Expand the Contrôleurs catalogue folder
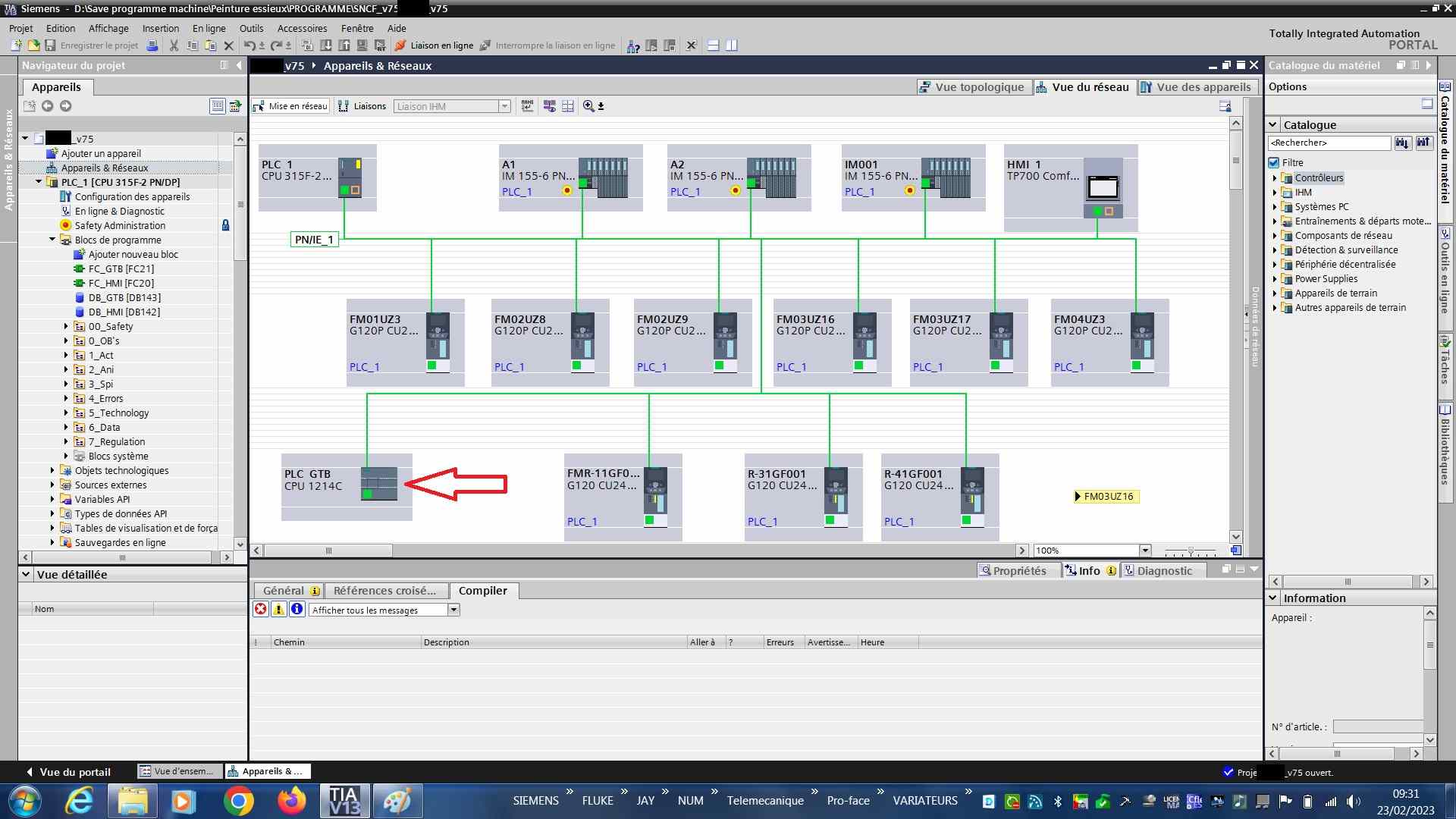Screen dimensions: 1456x819 1275,178
